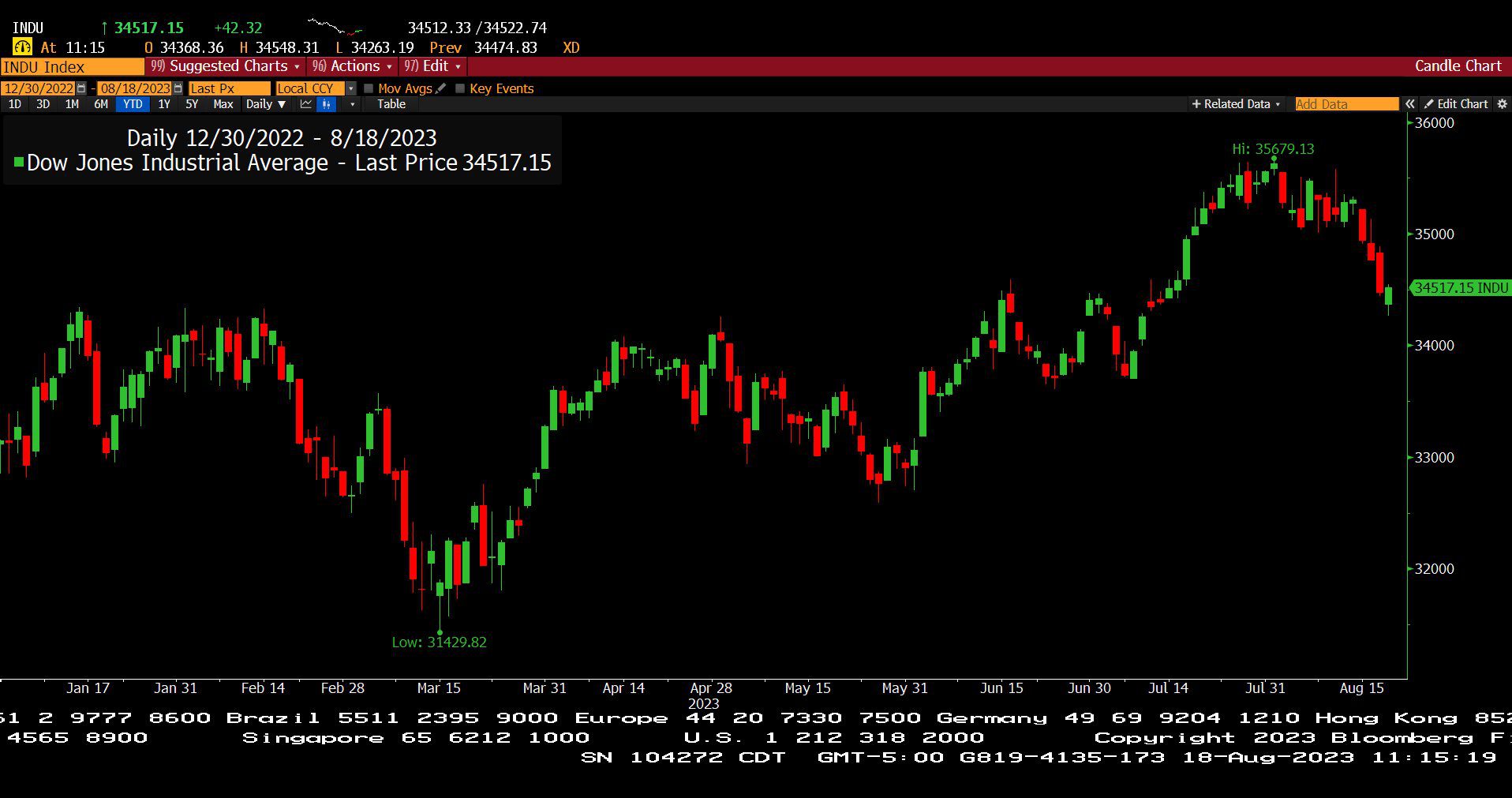Click 34517.15 INDU price tag on axis
The height and width of the screenshot is (798, 1512).
pyautogui.click(x=1461, y=288)
